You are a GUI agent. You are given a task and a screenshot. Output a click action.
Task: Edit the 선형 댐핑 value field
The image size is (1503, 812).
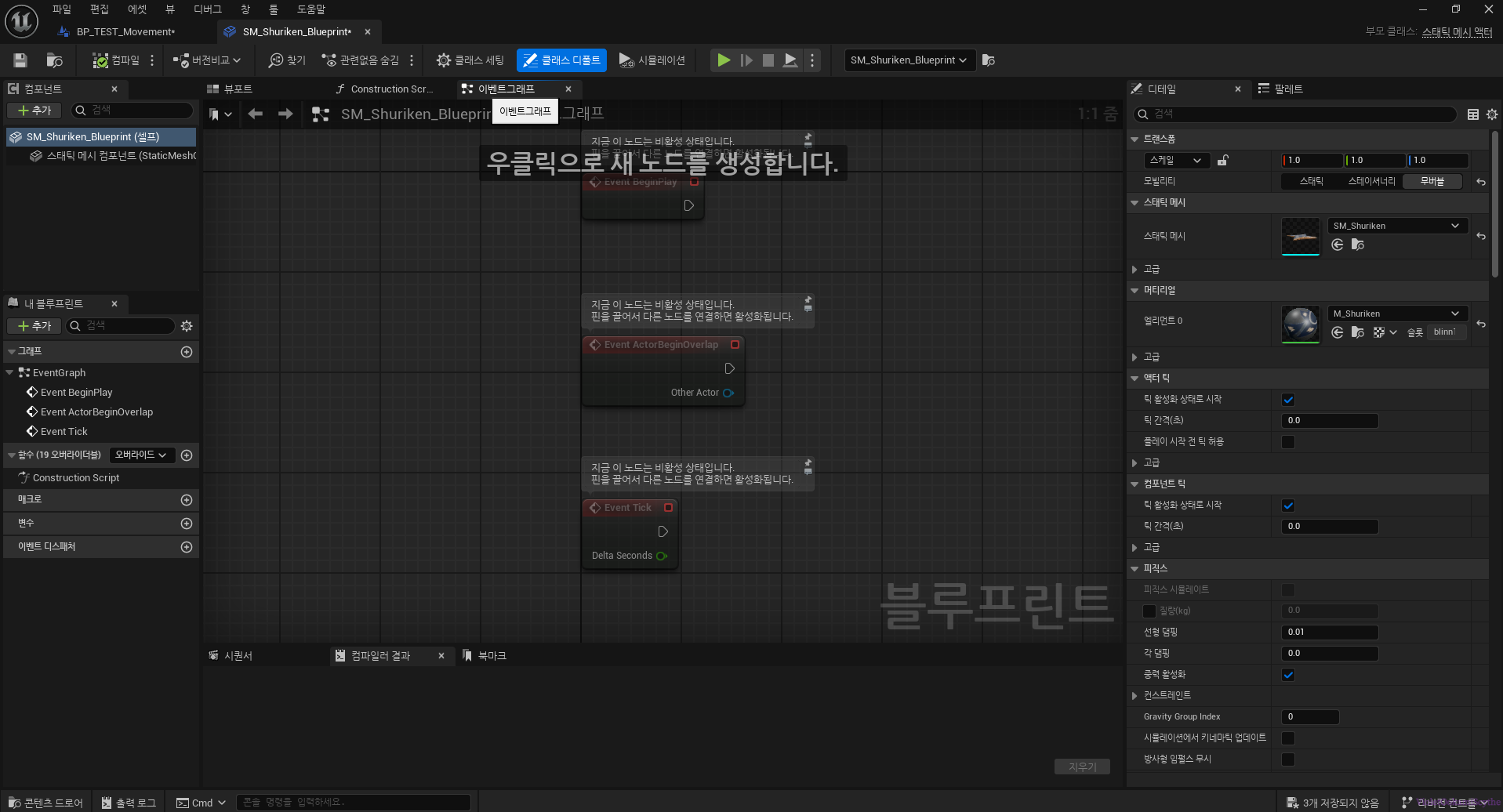pyautogui.click(x=1330, y=633)
